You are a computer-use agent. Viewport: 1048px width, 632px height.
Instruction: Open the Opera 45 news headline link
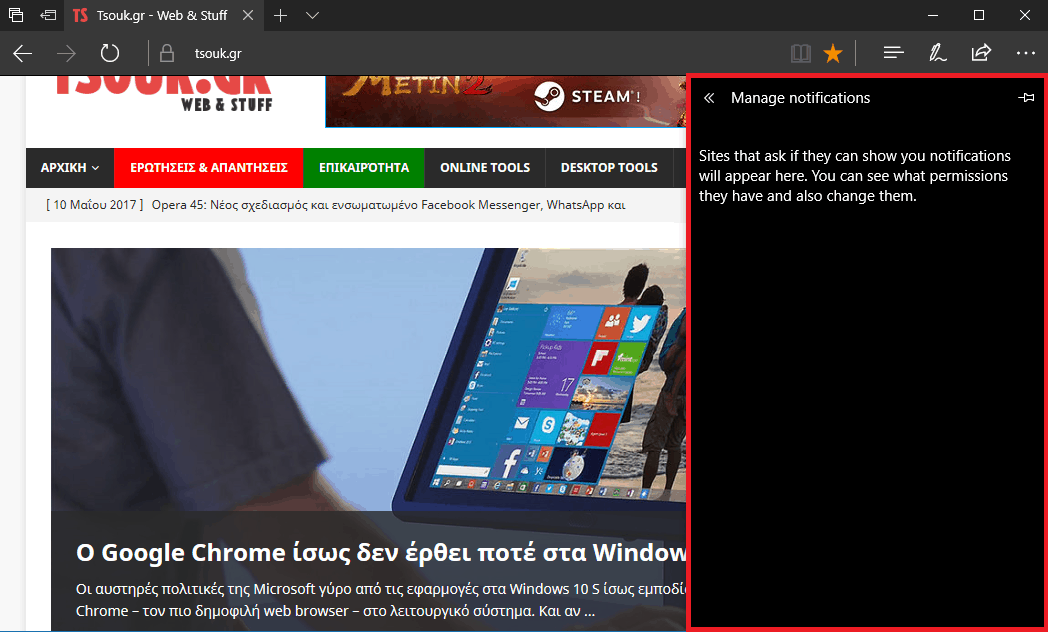point(388,205)
